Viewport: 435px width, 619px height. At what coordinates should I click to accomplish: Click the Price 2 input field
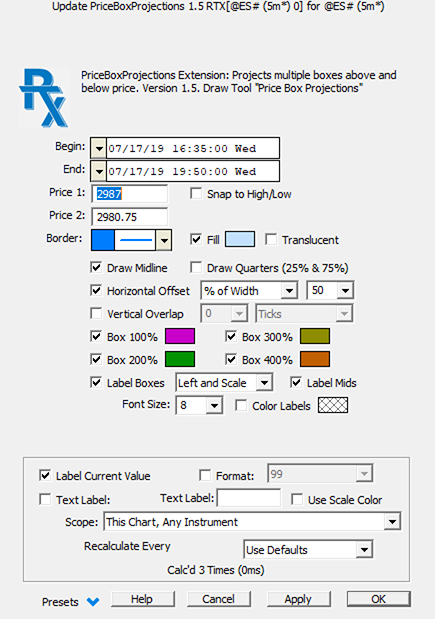(129, 217)
